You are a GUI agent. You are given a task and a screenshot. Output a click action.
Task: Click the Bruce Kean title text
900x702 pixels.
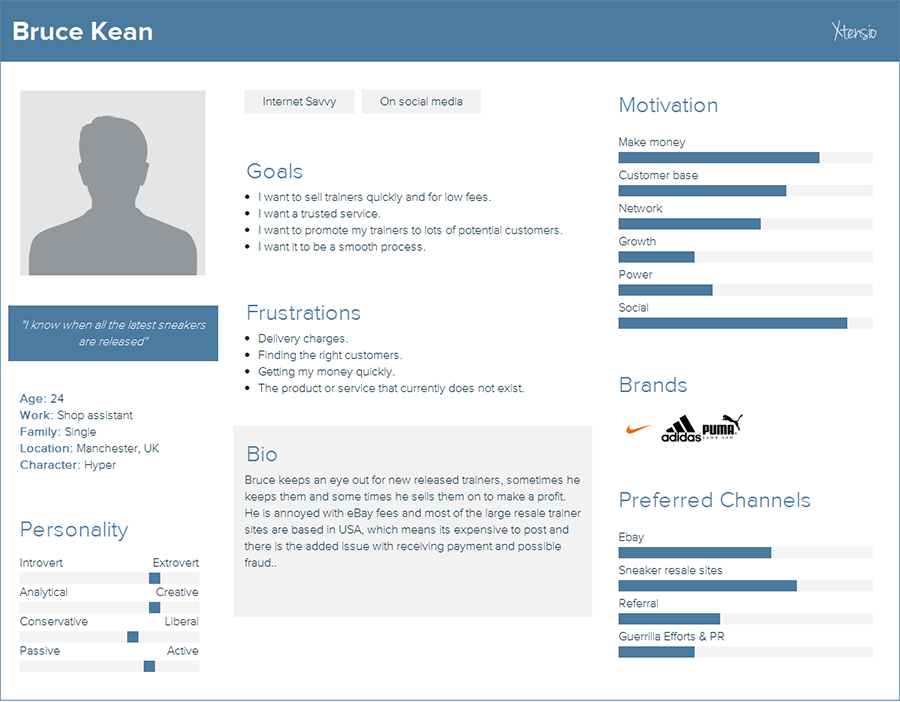pyautogui.click(x=83, y=31)
